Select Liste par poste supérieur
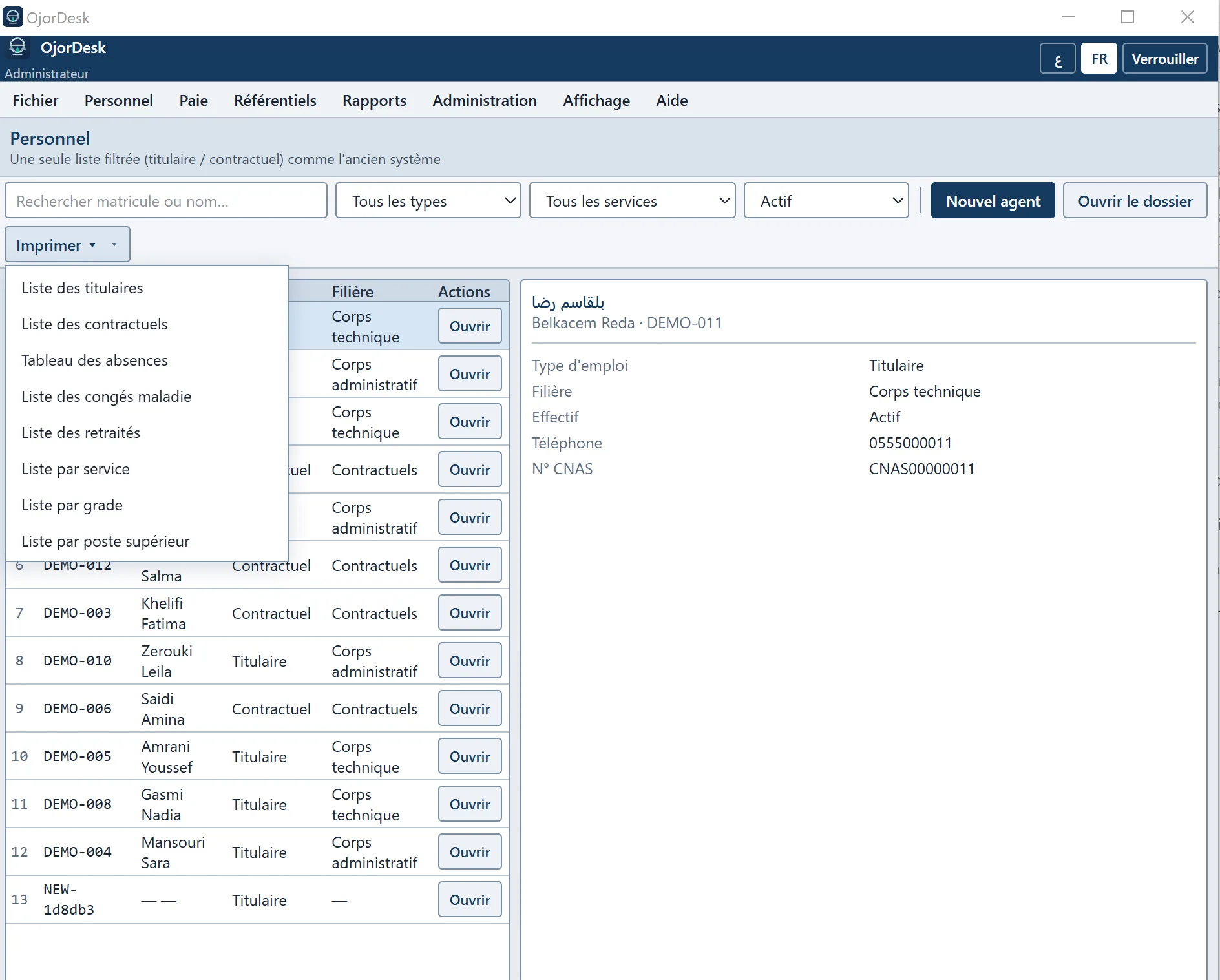1220x980 pixels. 147,541
